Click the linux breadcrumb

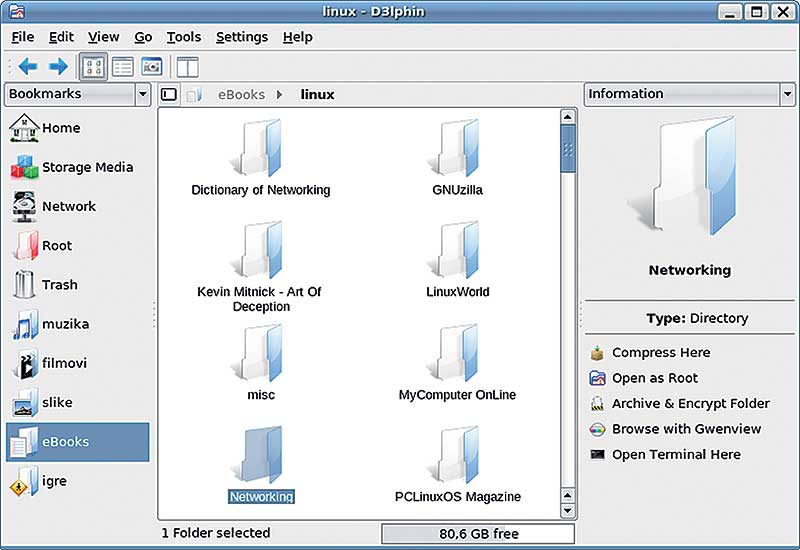point(317,95)
